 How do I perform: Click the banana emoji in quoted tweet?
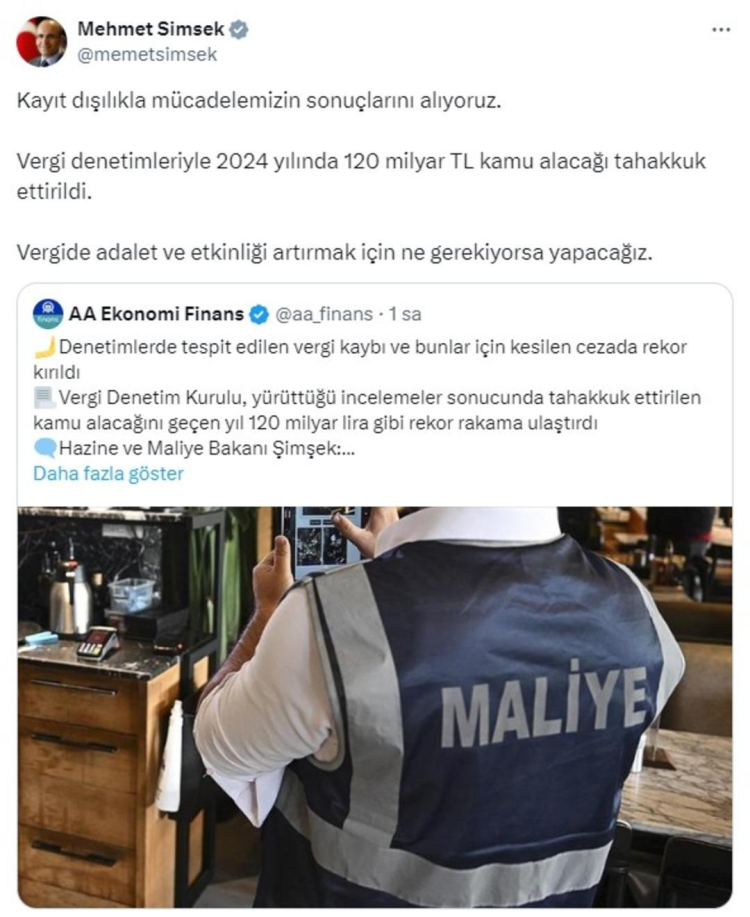[45, 347]
